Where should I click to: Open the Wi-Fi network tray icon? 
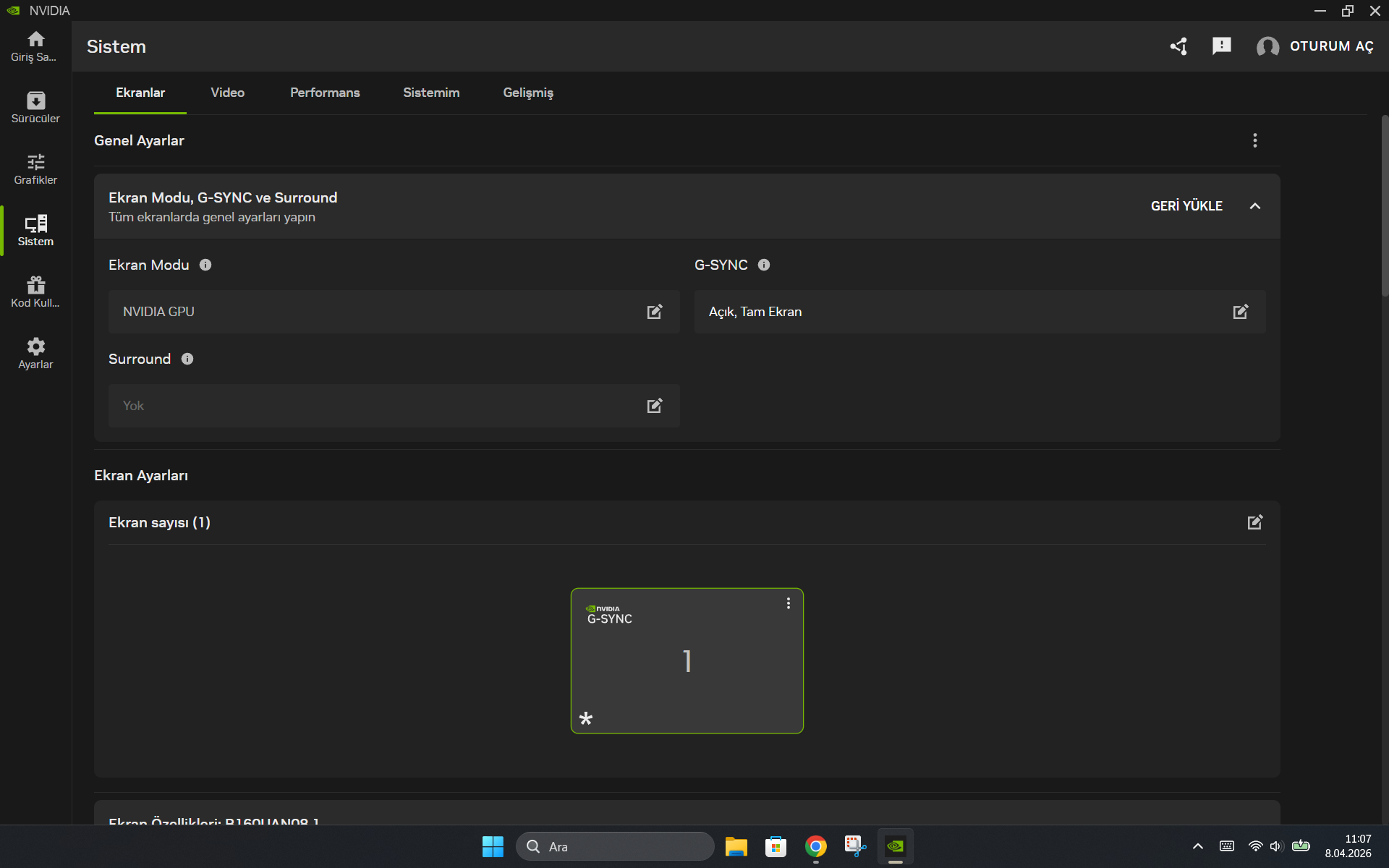[x=1256, y=846]
